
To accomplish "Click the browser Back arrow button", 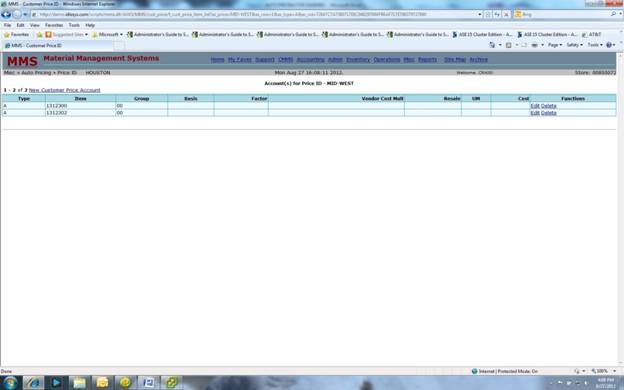I will (6, 14).
